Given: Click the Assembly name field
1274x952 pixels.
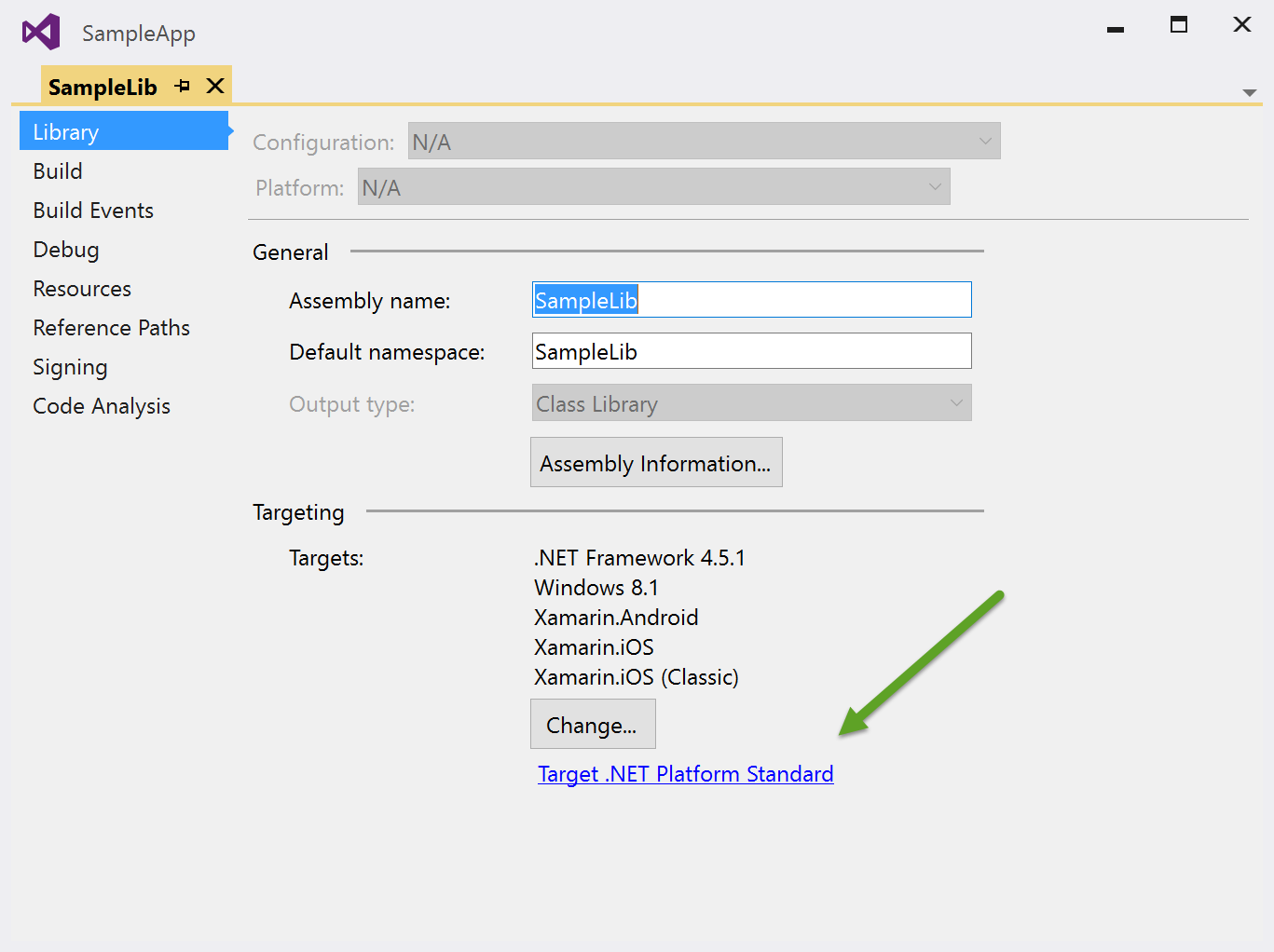Looking at the screenshot, I should [x=751, y=300].
